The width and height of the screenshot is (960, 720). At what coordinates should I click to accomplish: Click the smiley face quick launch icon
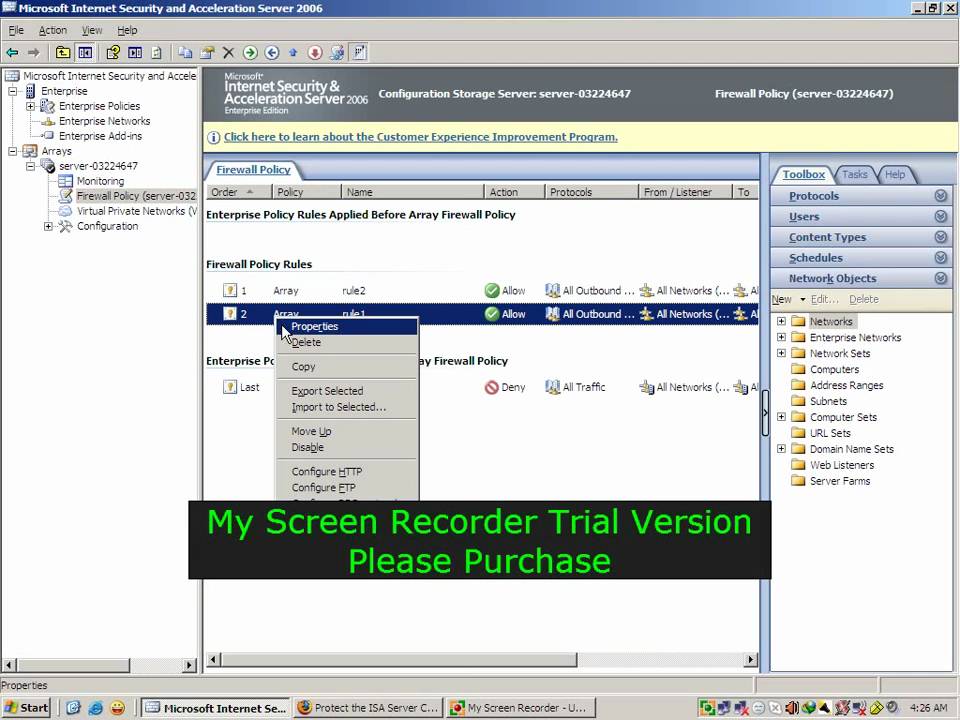pyautogui.click(x=117, y=708)
